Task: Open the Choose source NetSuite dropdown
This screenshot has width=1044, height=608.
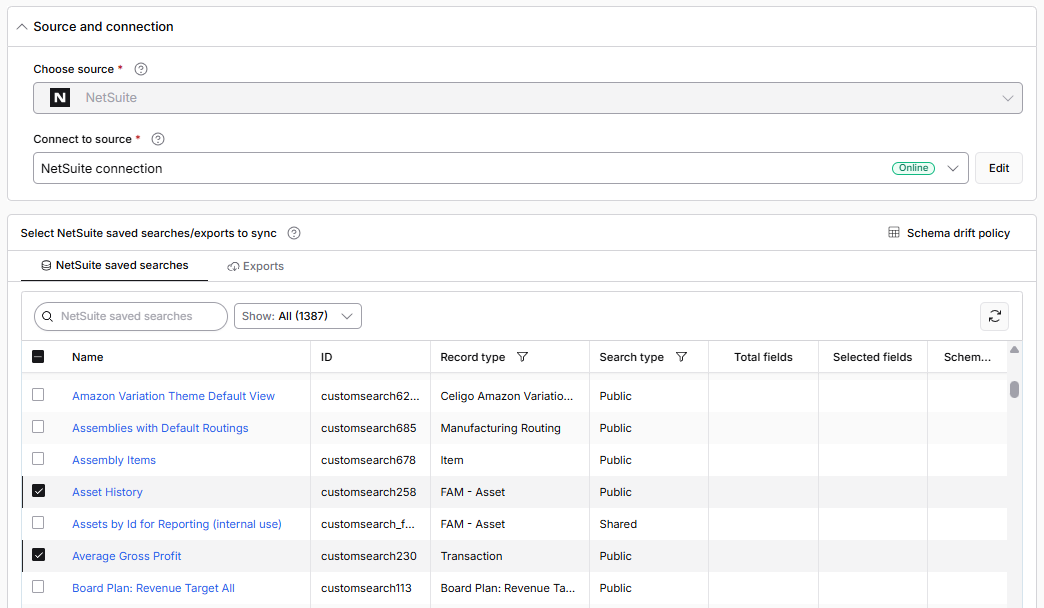Action: pos(527,98)
